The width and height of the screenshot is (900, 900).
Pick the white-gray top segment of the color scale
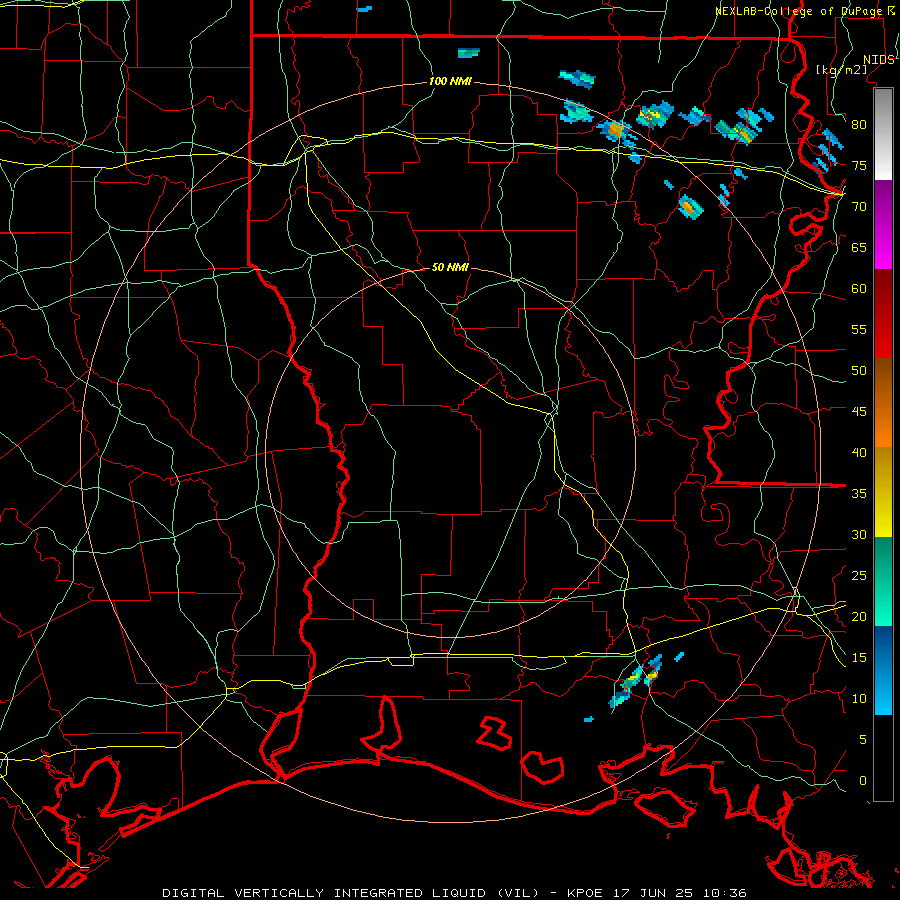tap(883, 134)
